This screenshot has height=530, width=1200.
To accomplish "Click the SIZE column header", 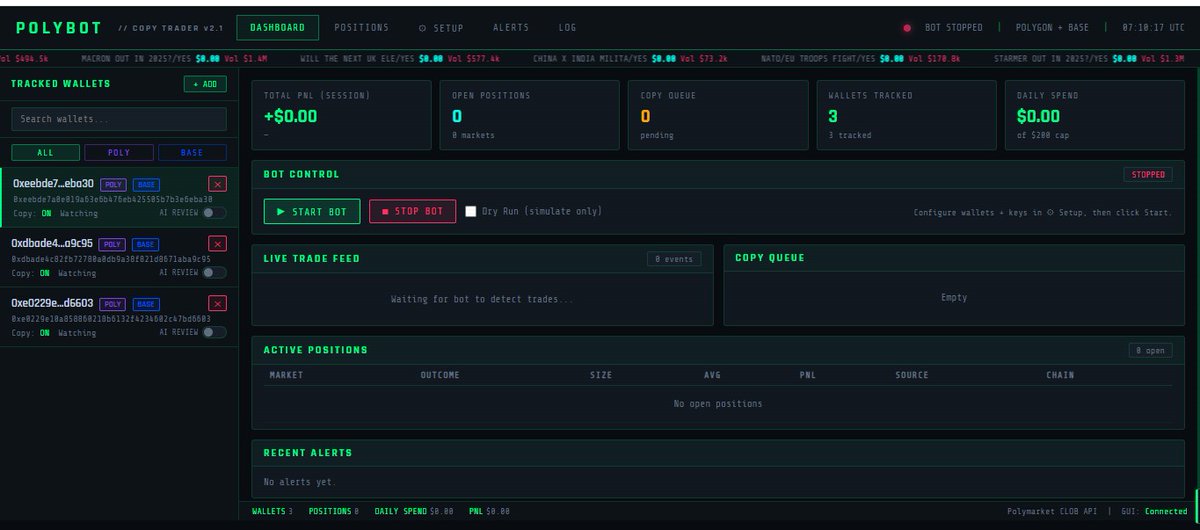I will [x=600, y=375].
